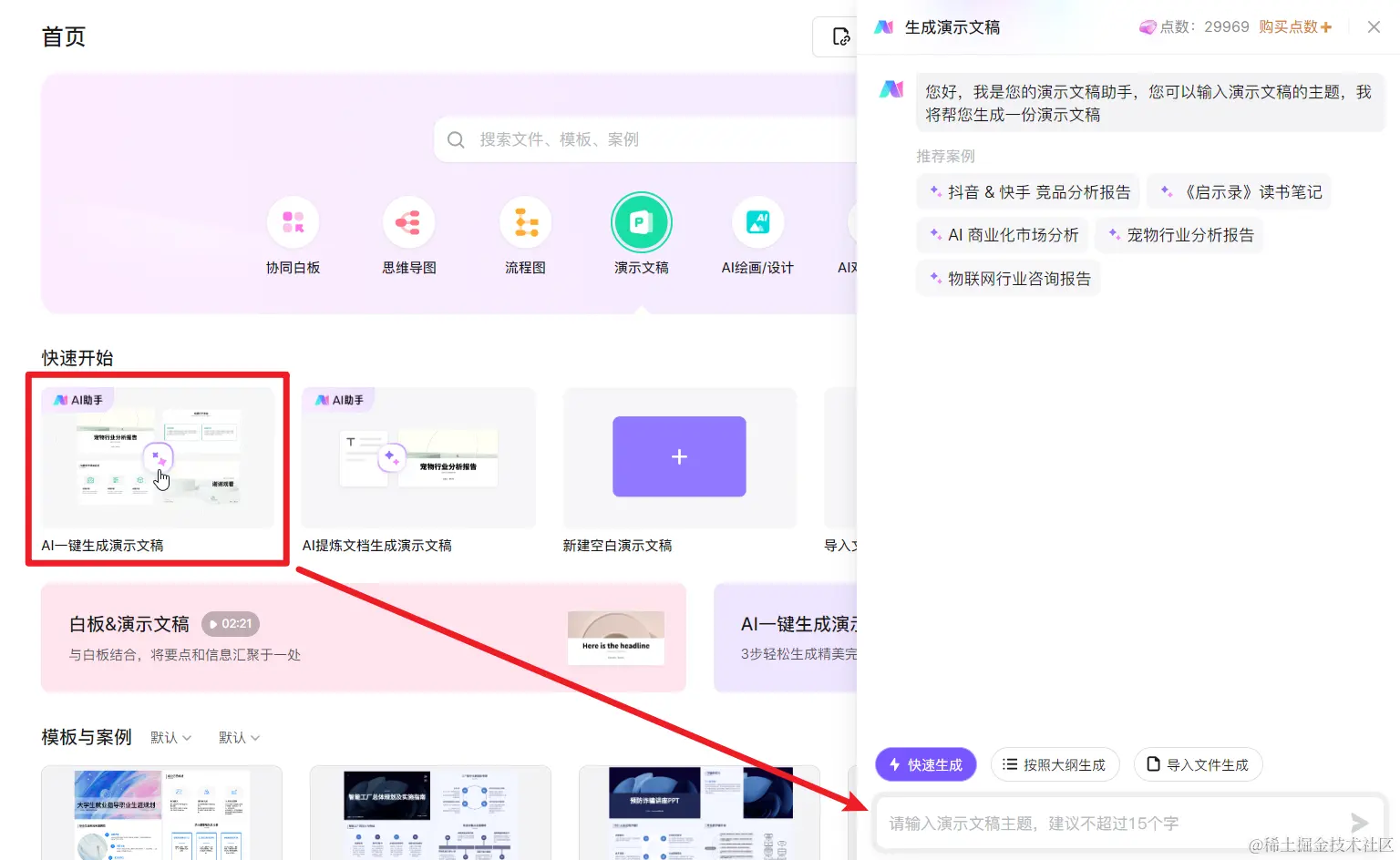Click the 快速生成 button
1400x860 pixels.
(925, 764)
